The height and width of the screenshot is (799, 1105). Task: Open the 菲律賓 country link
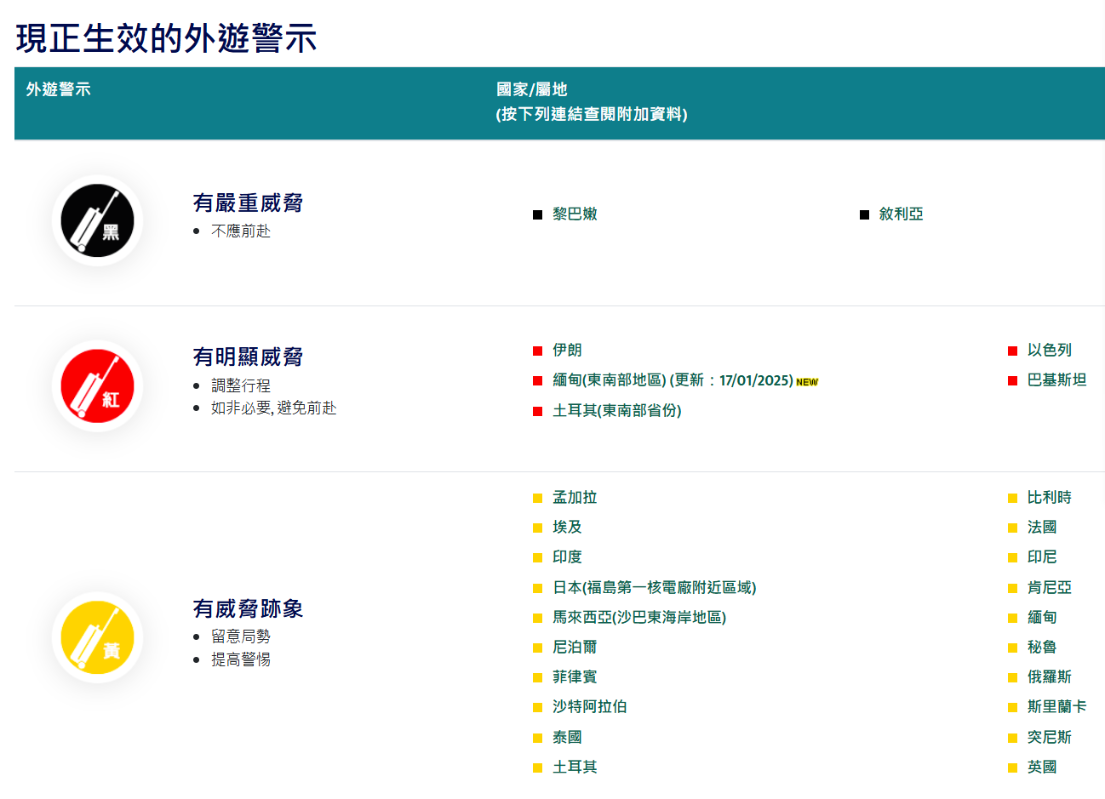pos(574,677)
